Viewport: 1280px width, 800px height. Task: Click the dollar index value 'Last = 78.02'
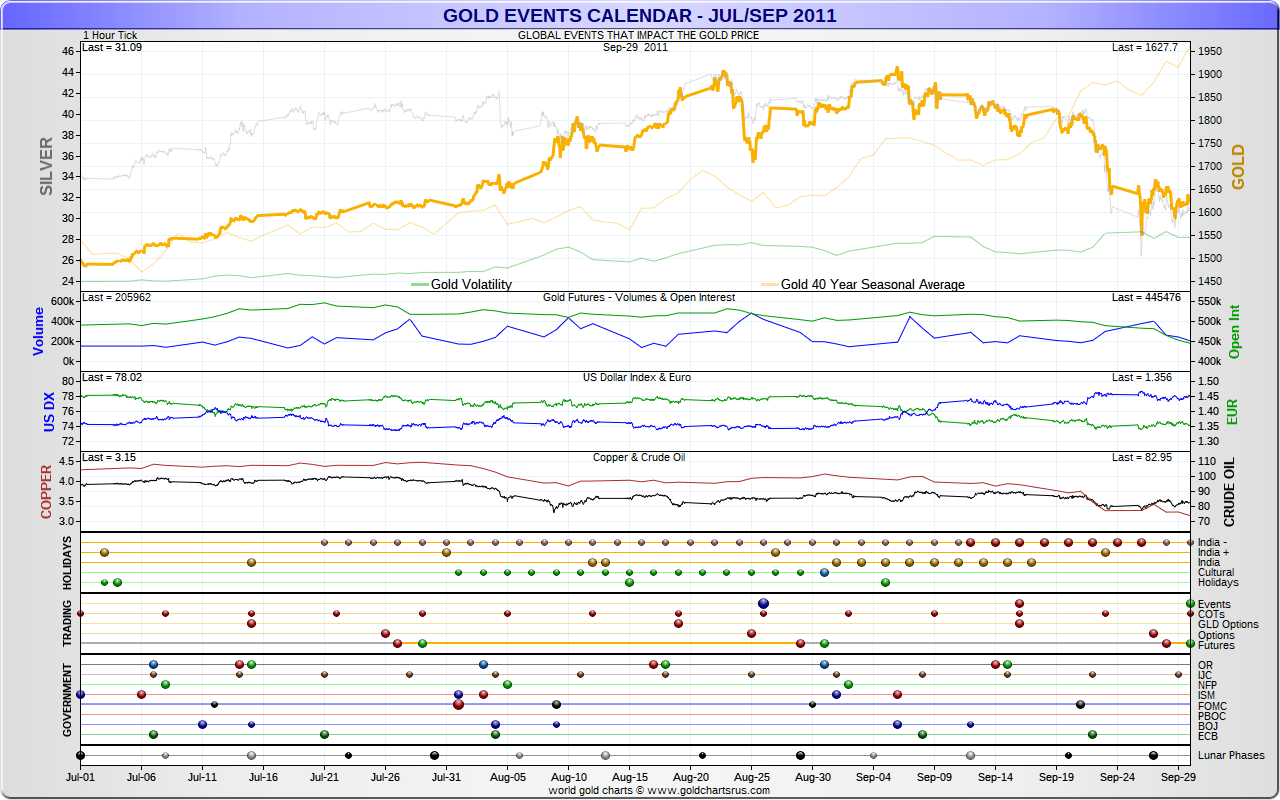[x=112, y=377]
